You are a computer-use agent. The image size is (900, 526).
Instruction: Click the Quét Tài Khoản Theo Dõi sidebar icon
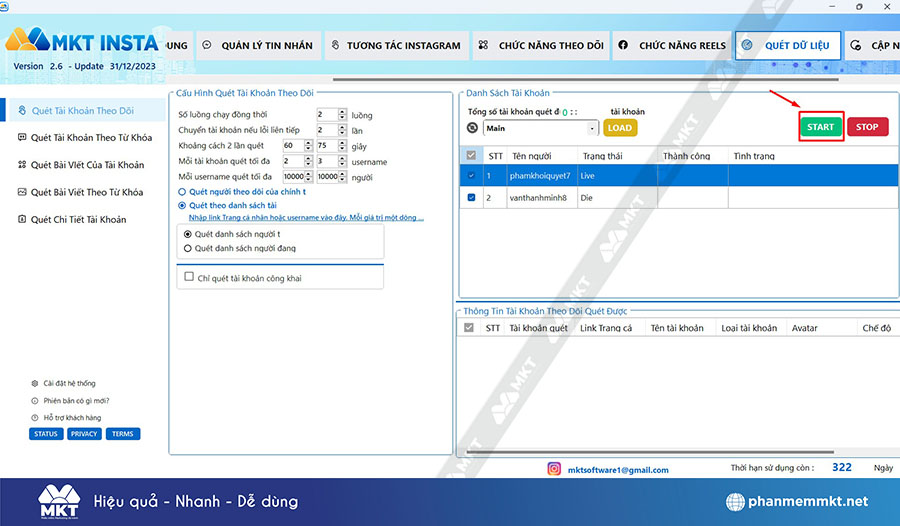click(x=22, y=110)
